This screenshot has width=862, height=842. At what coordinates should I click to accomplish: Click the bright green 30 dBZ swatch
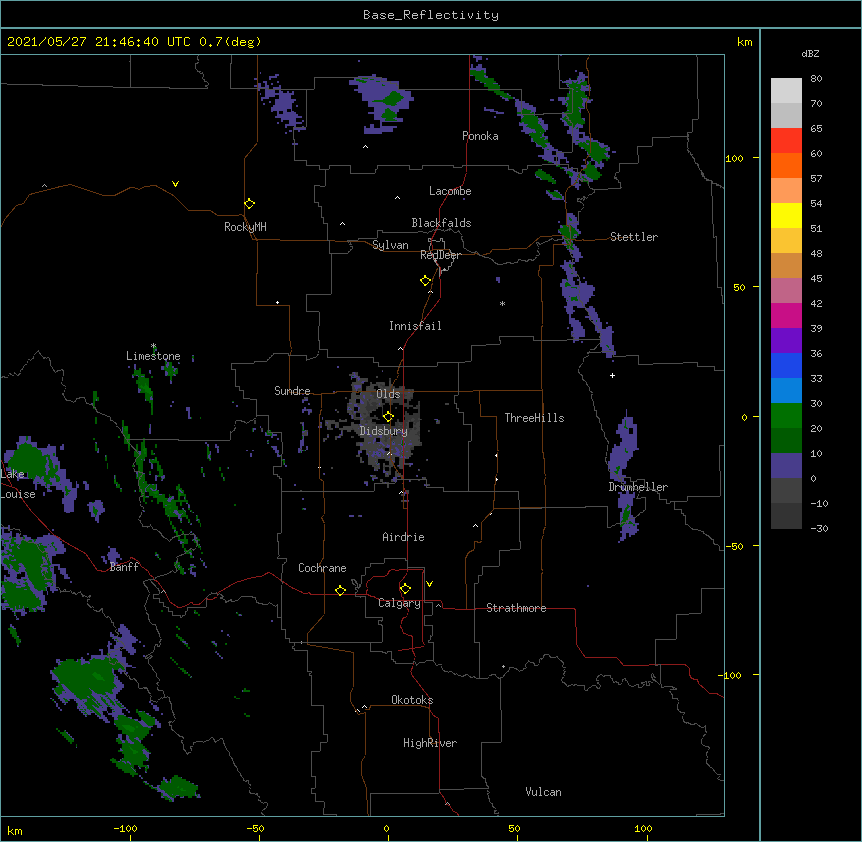point(786,416)
